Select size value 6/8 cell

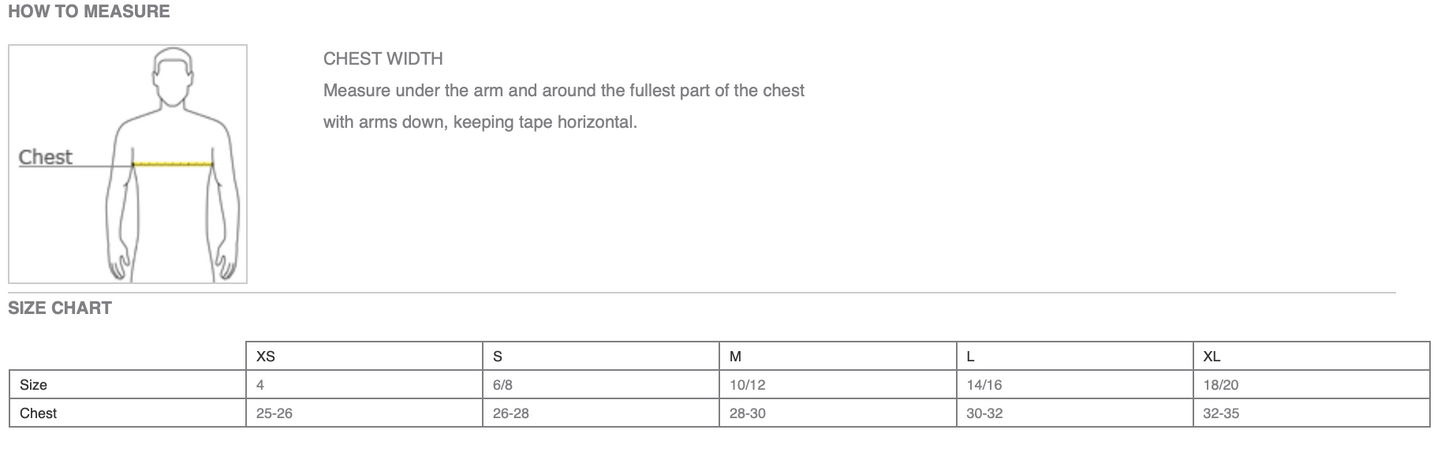(505, 384)
